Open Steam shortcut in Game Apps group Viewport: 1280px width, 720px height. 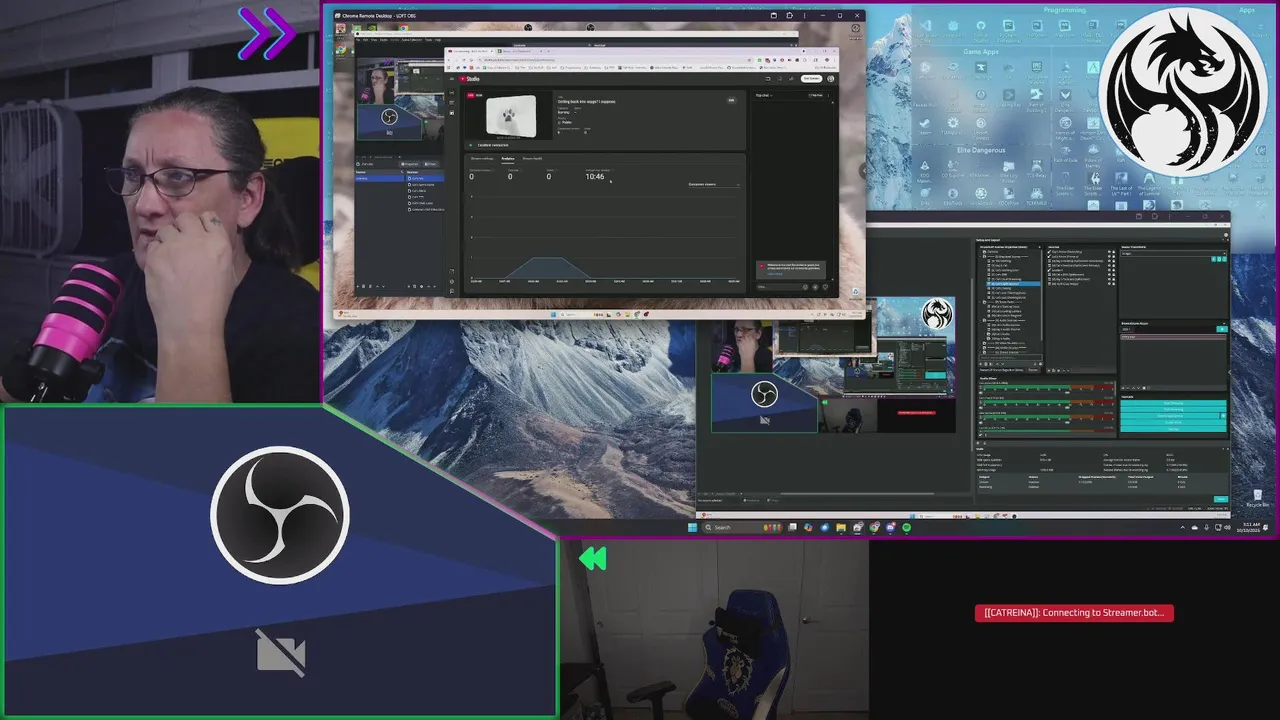tap(925, 126)
